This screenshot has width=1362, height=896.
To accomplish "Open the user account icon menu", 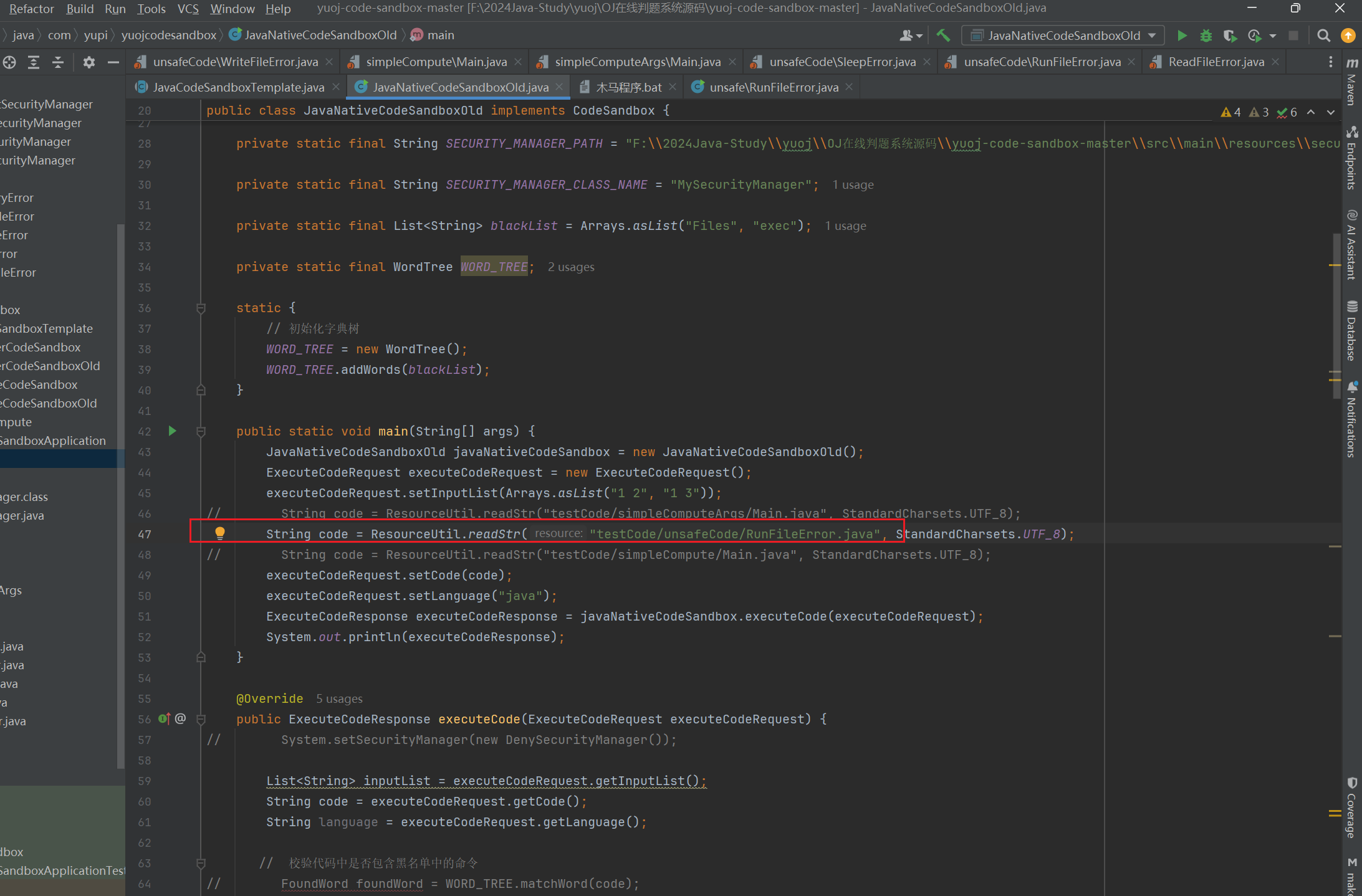I will point(911,36).
